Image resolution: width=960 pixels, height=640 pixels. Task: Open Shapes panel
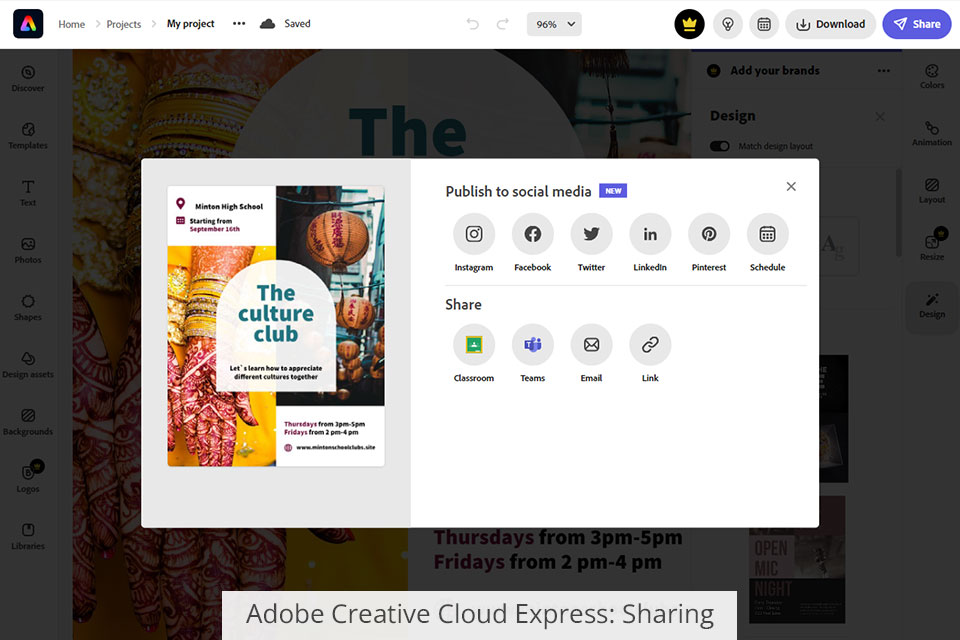click(x=28, y=307)
